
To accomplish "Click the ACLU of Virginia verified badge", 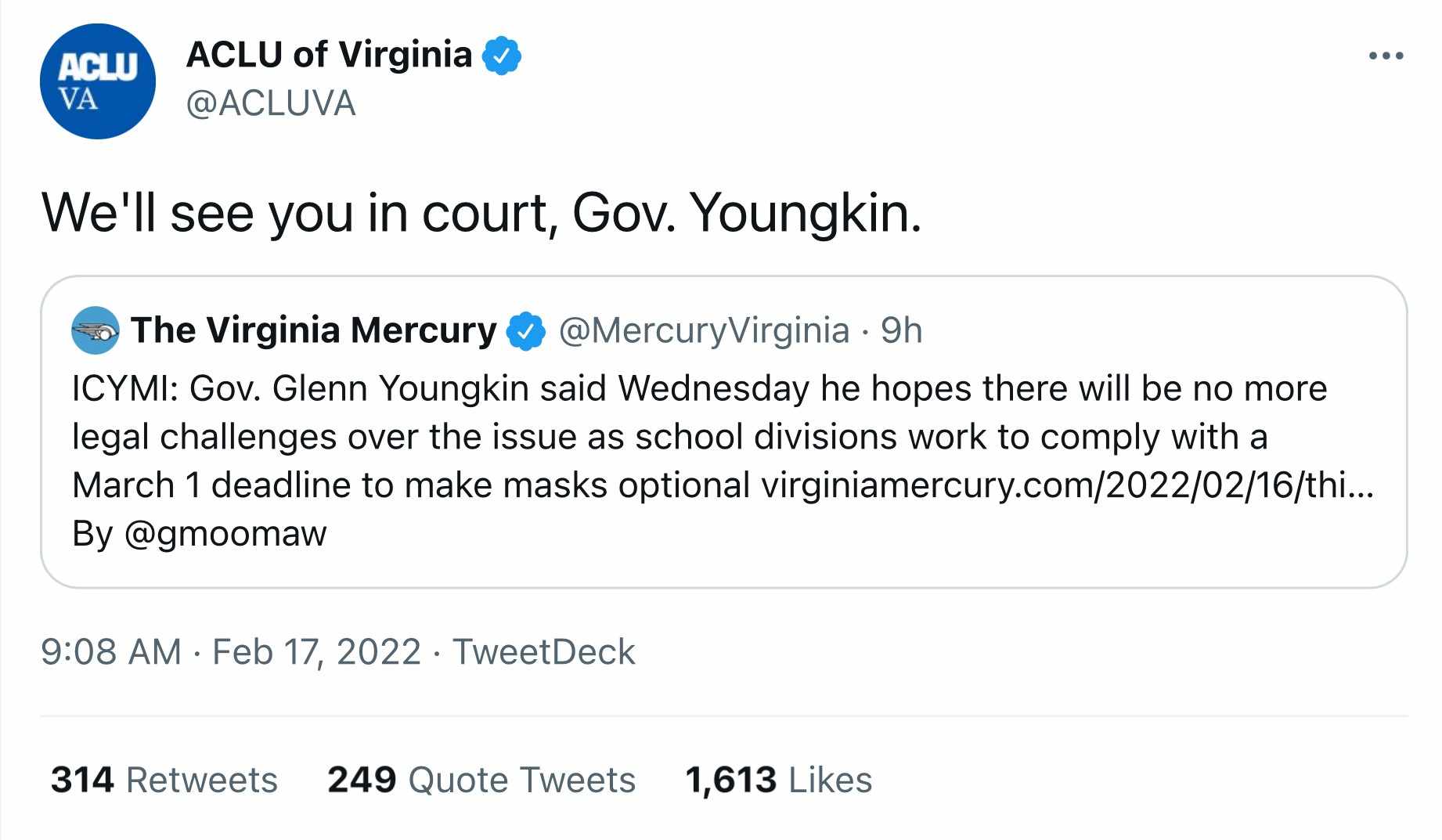I will click(x=502, y=56).
